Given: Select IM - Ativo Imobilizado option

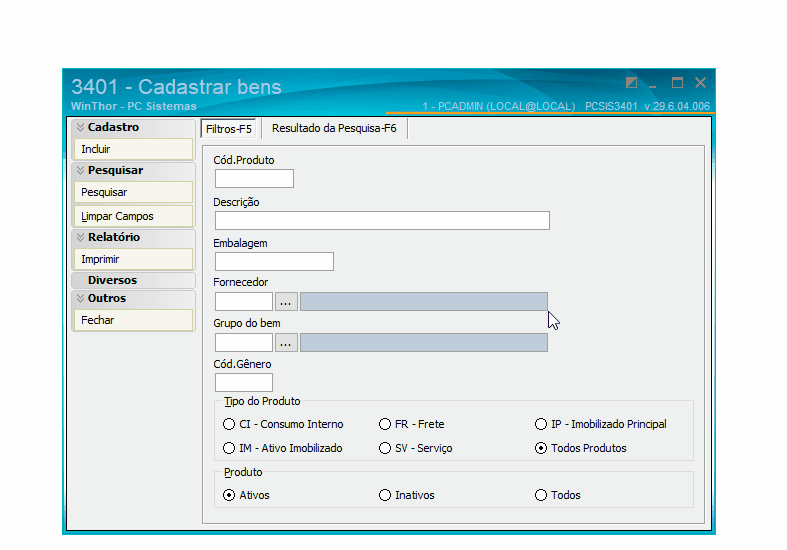Looking at the screenshot, I should pos(283,448).
